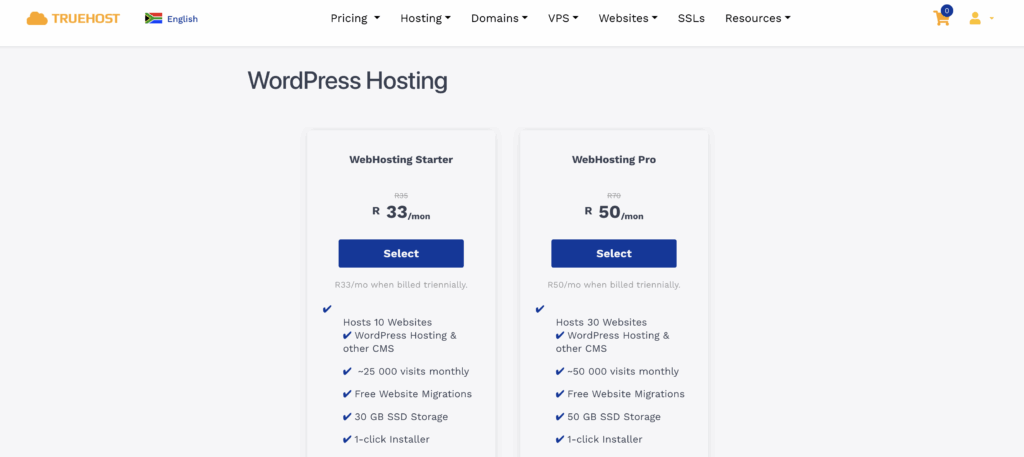Click '~25 000 visits monthly' feature

point(413,371)
